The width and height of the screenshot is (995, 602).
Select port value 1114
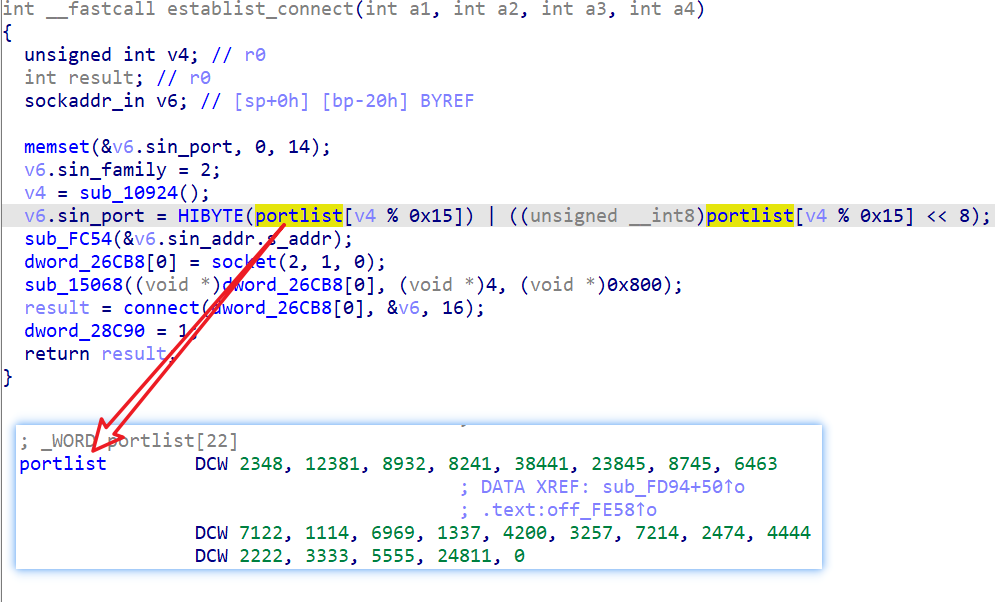327,533
